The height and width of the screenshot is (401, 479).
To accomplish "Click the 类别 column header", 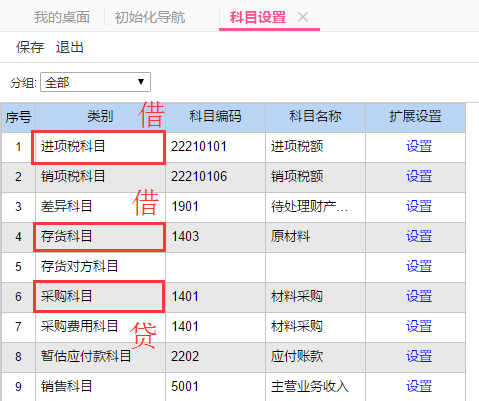I will 100,117.
